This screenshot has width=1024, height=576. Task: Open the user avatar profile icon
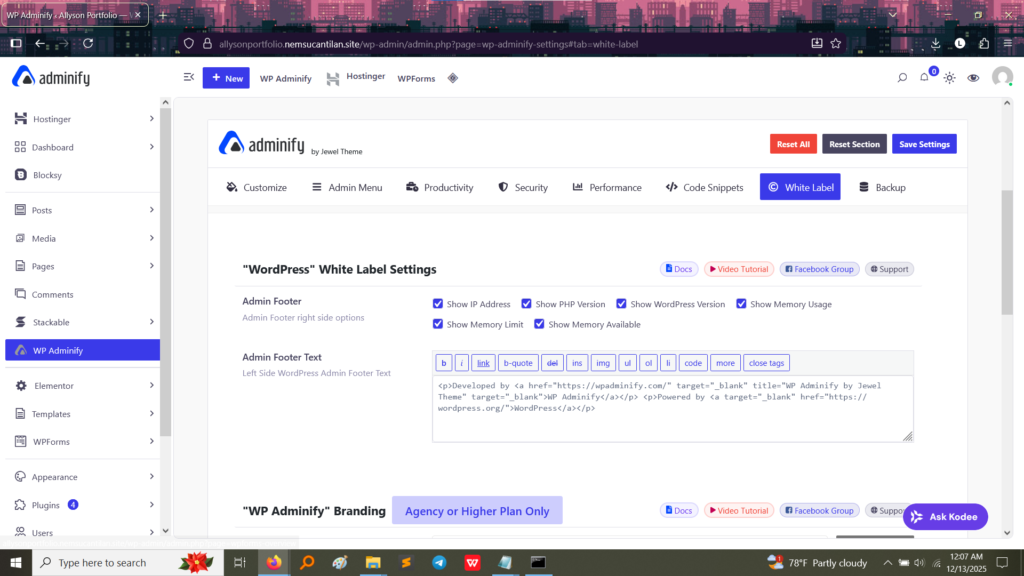[1002, 78]
